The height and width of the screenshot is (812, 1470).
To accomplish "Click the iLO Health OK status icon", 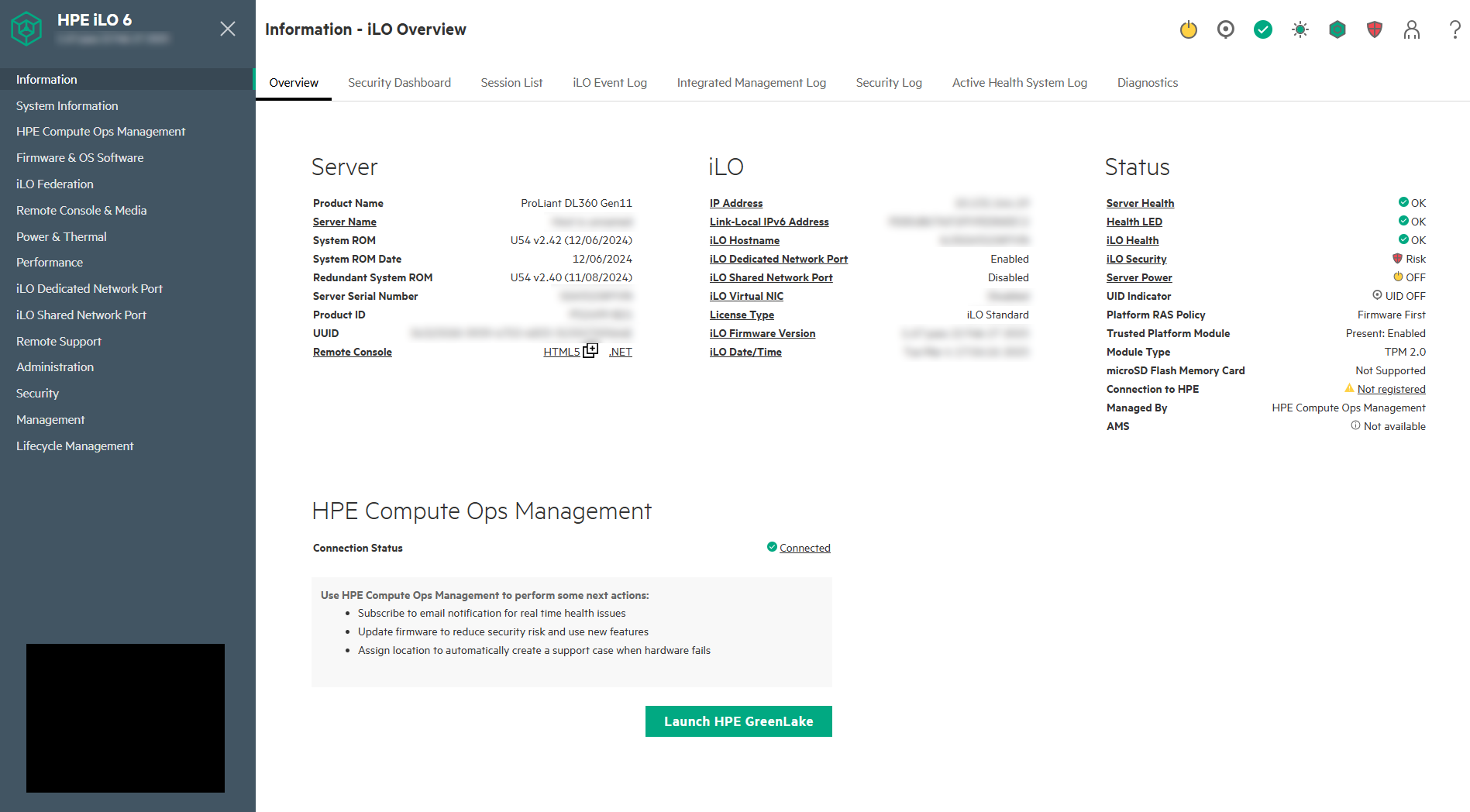I will point(1403,239).
